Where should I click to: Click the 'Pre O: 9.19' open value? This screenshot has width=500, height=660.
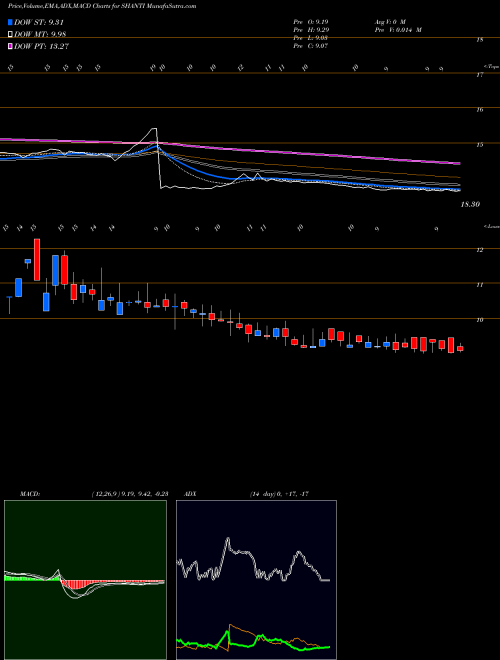pos(311,22)
